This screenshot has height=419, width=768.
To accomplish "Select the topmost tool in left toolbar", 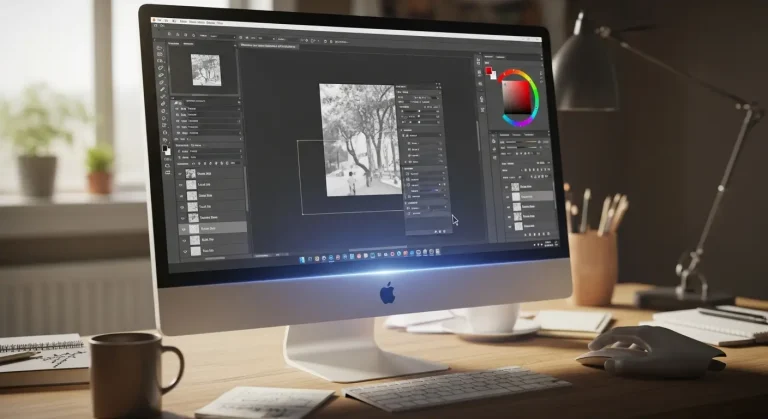I will [160, 48].
